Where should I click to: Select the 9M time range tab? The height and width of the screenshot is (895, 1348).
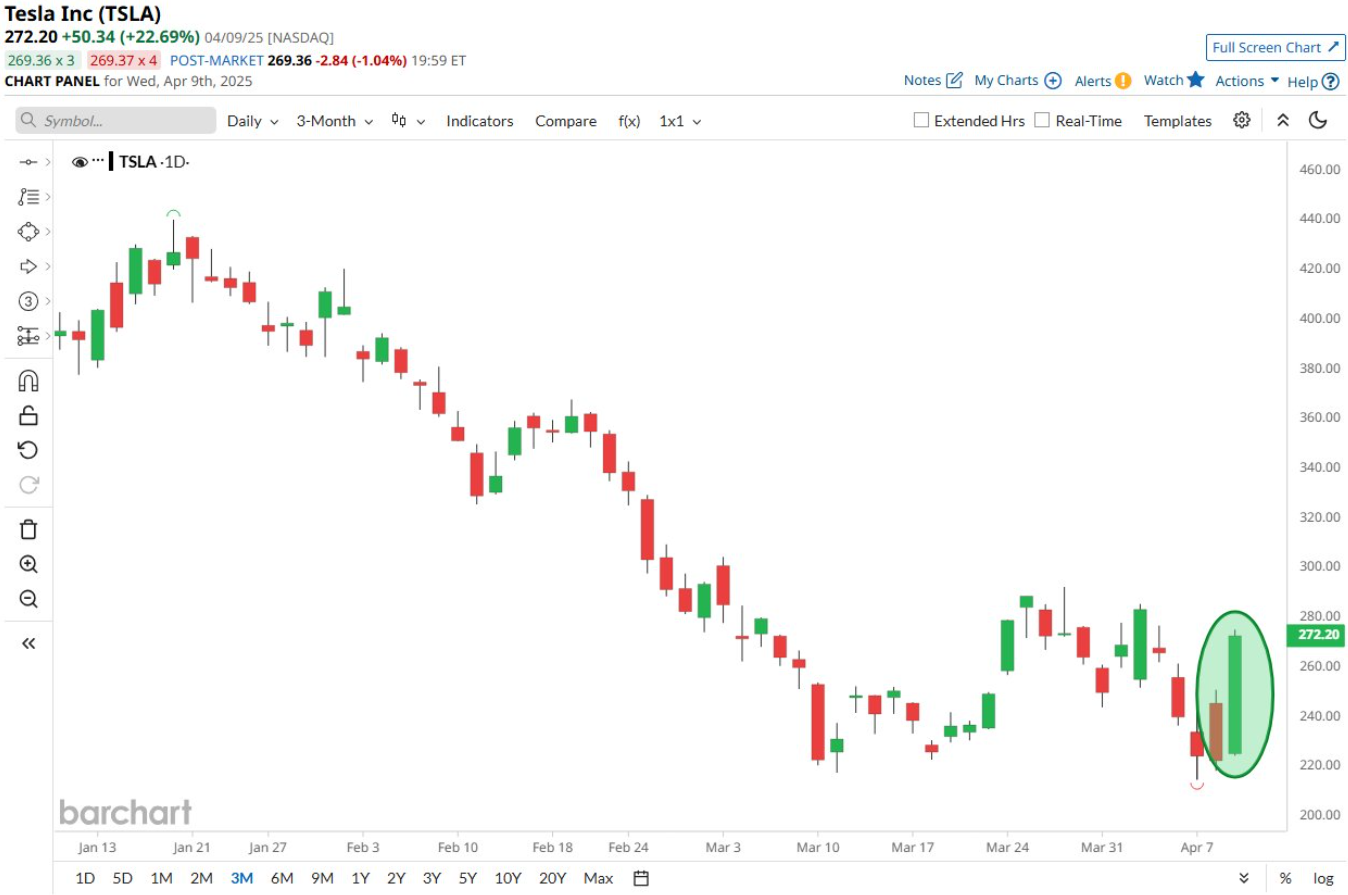(322, 878)
